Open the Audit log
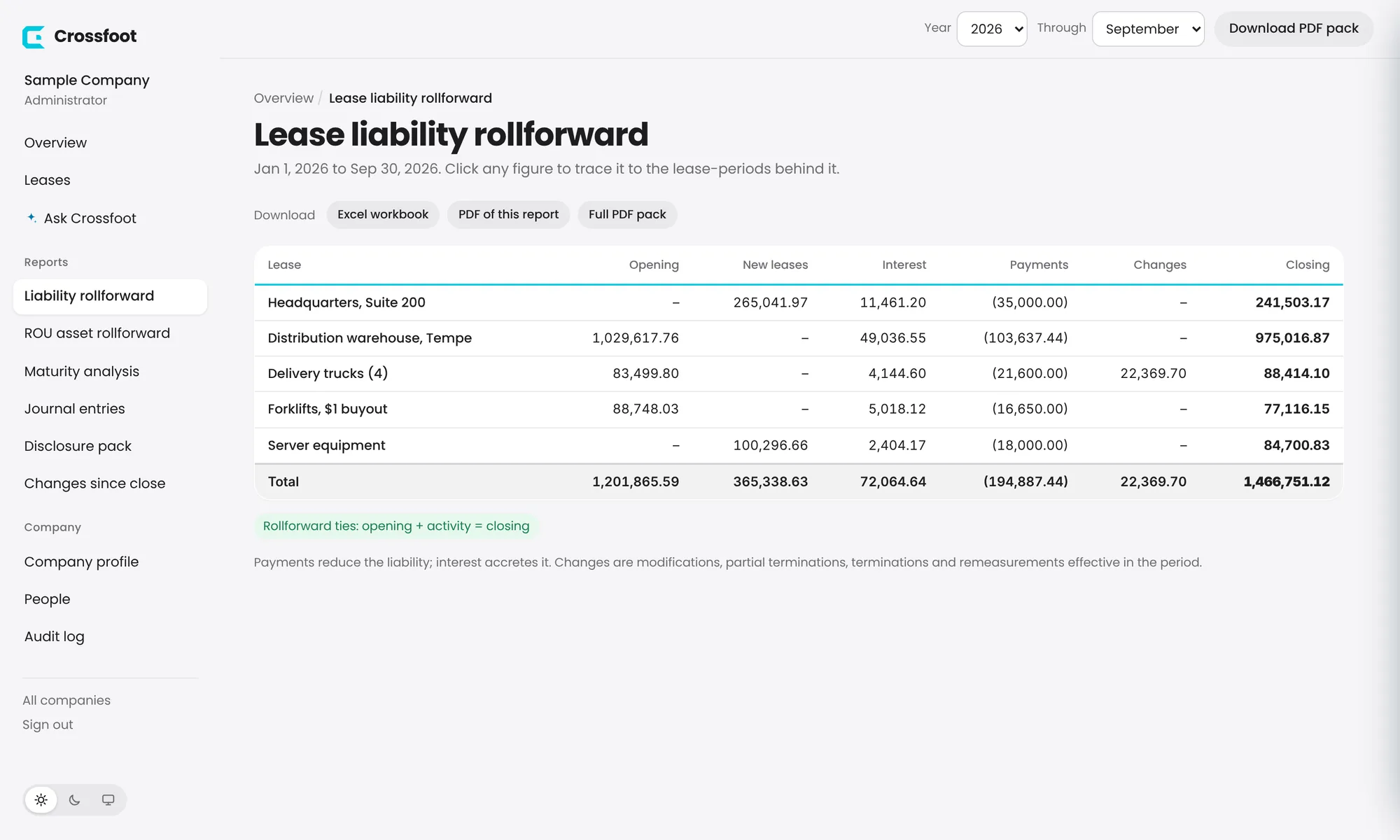1400x840 pixels. click(x=54, y=636)
